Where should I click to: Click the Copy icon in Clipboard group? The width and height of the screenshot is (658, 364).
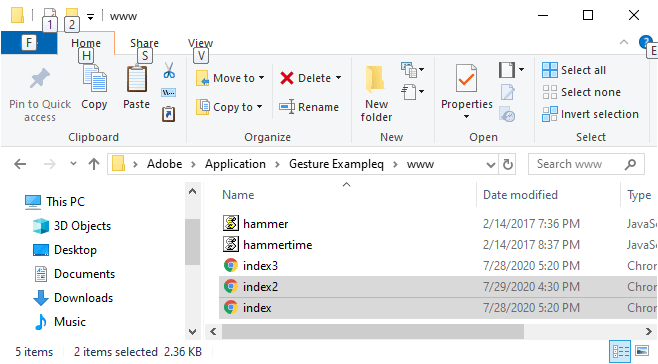coord(95,79)
